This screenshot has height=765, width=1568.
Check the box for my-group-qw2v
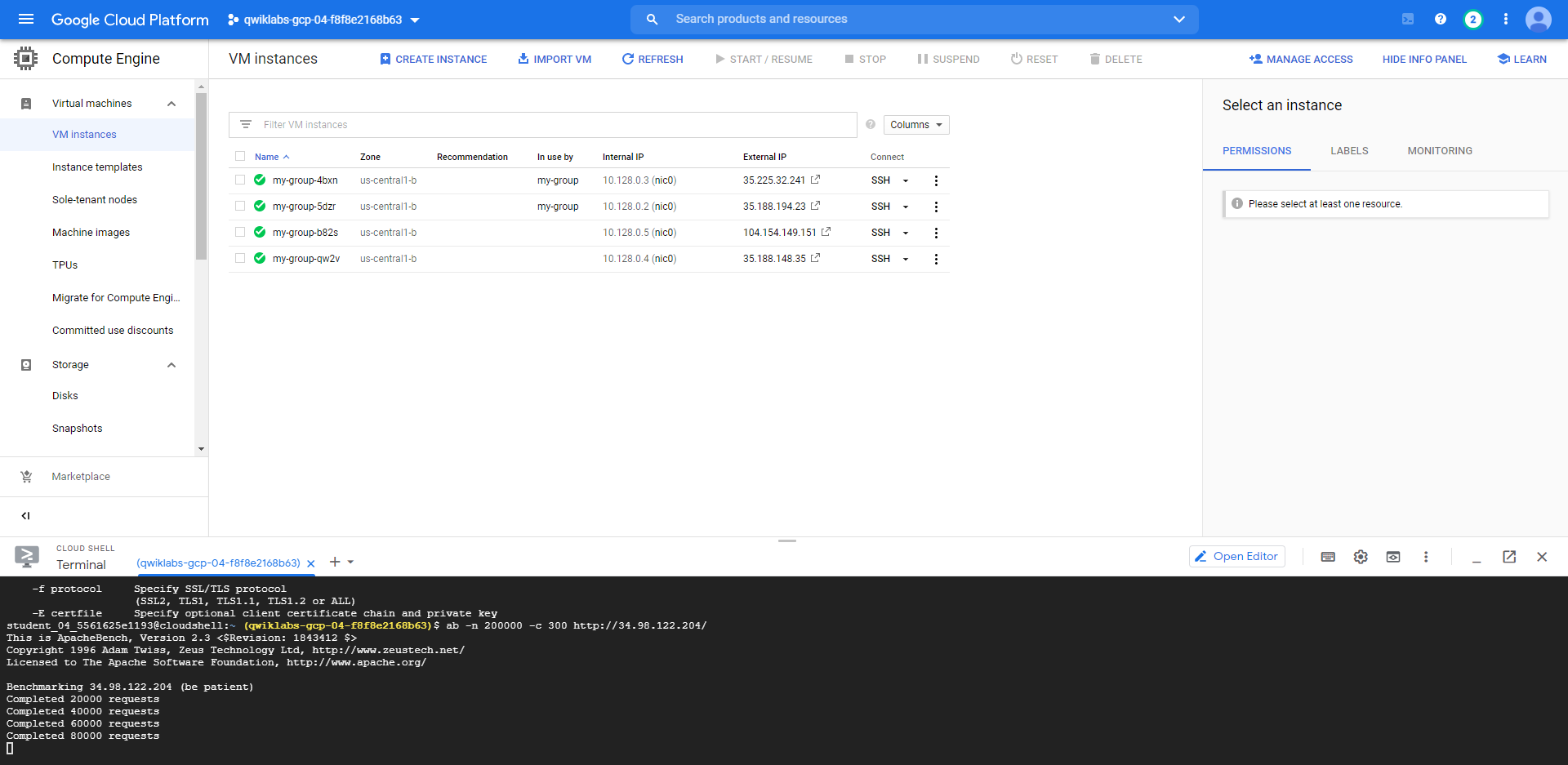[240, 258]
